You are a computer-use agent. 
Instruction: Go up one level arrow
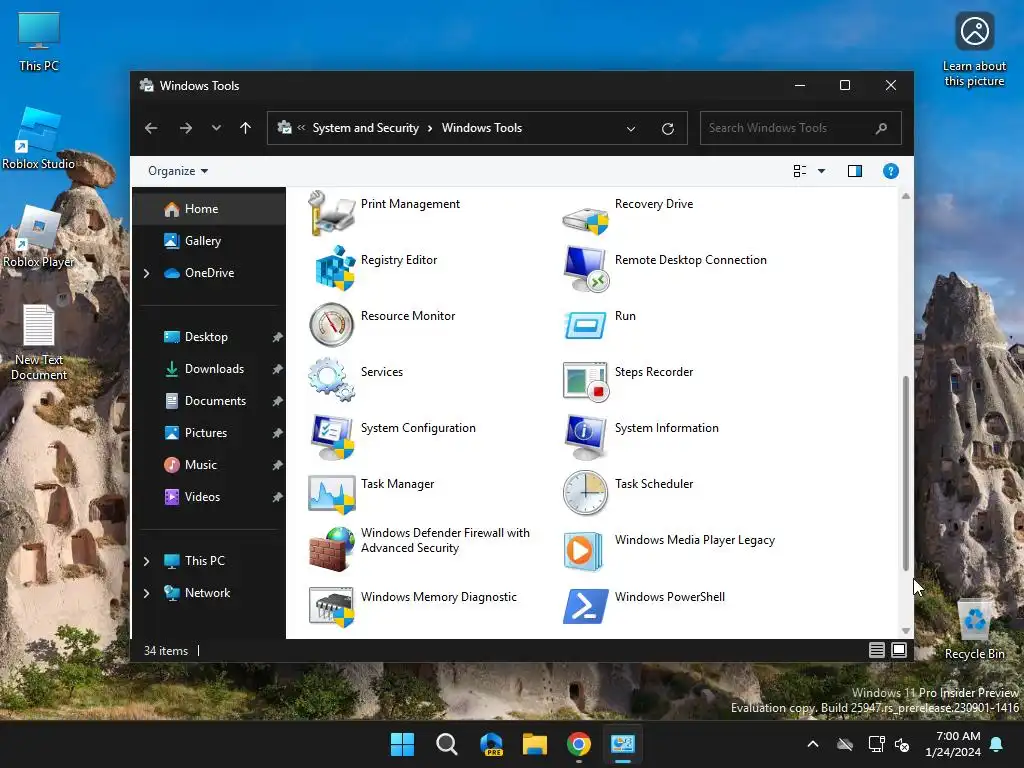[x=246, y=128]
